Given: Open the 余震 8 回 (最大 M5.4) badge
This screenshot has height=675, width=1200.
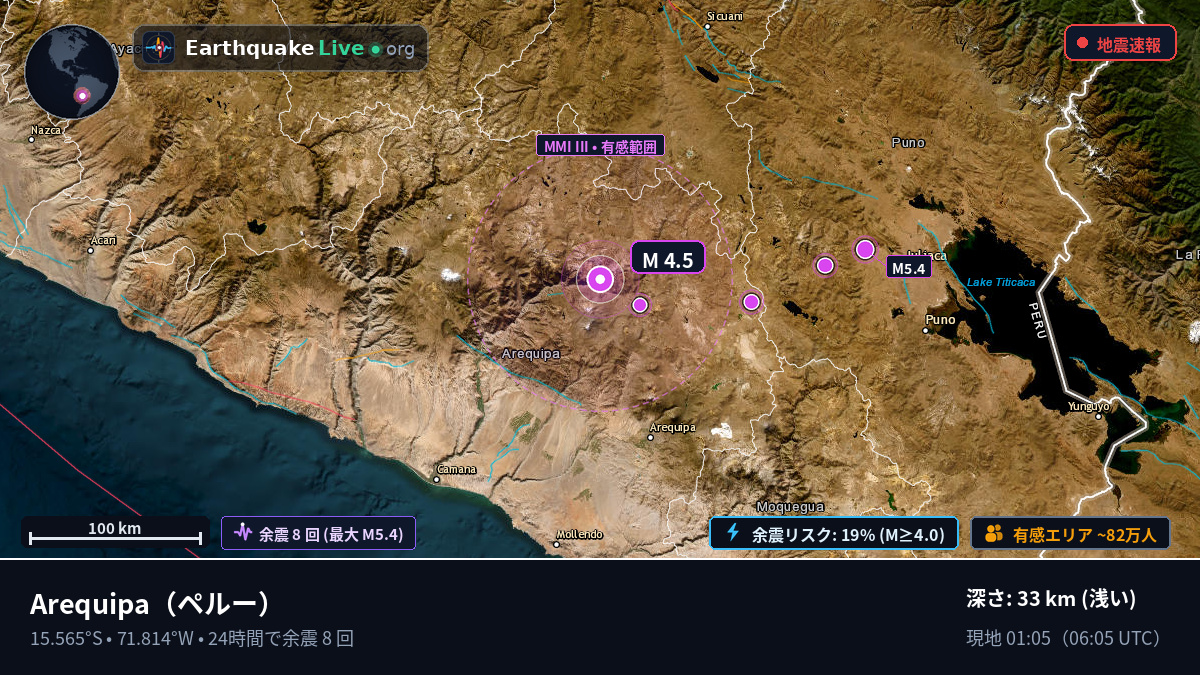Looking at the screenshot, I should 318,533.
